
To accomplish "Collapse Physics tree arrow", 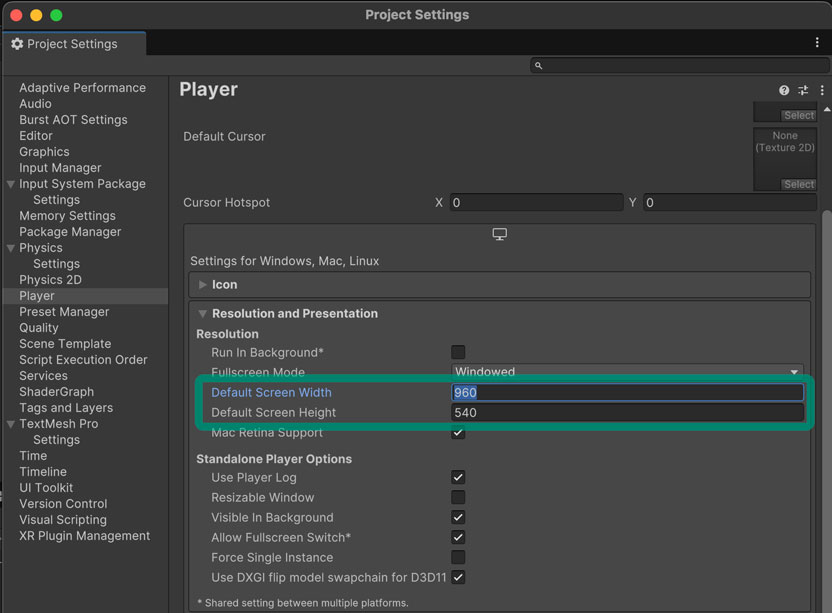I will point(11,248).
